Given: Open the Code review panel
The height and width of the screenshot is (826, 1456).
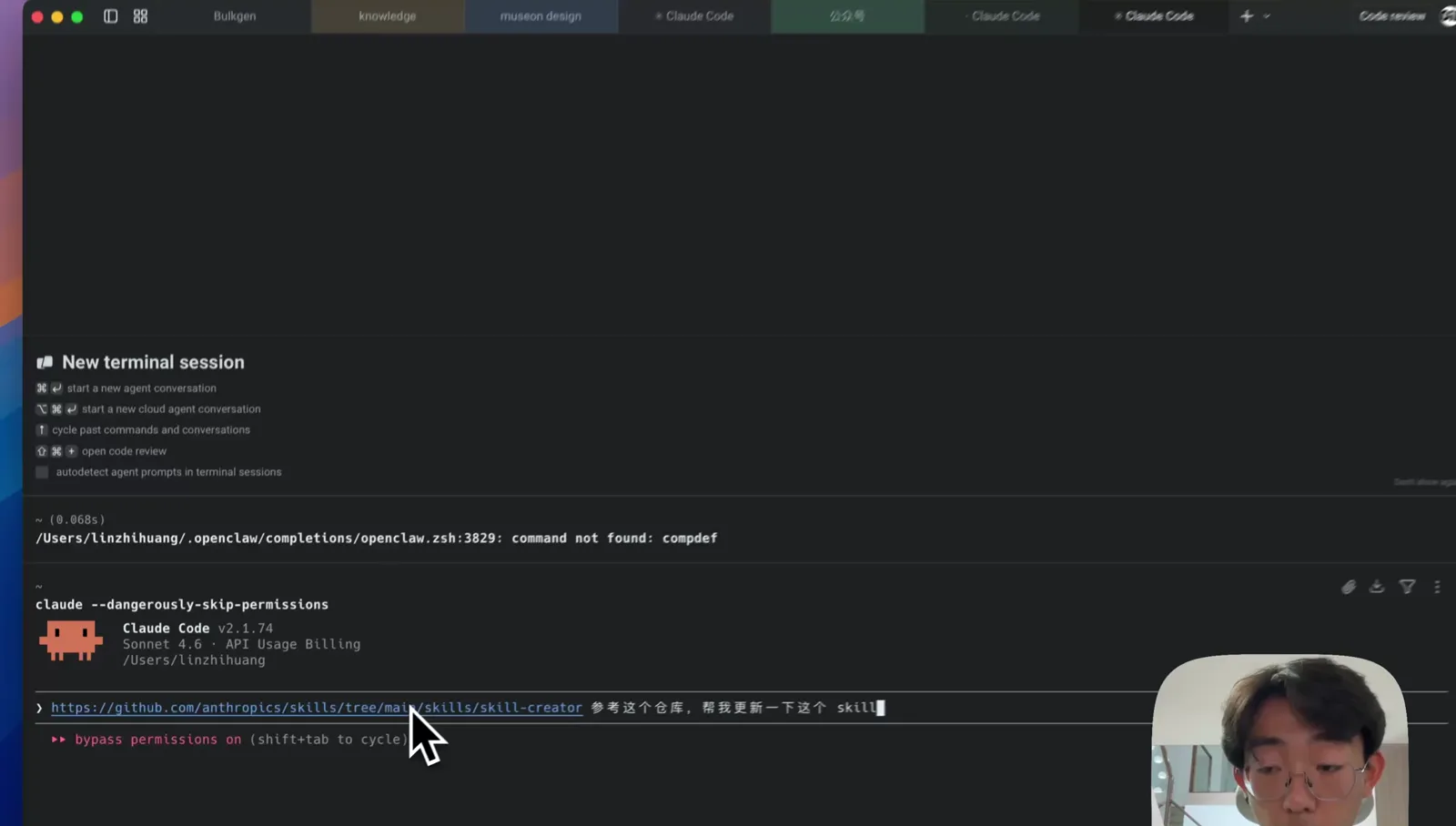Looking at the screenshot, I should [x=1391, y=16].
